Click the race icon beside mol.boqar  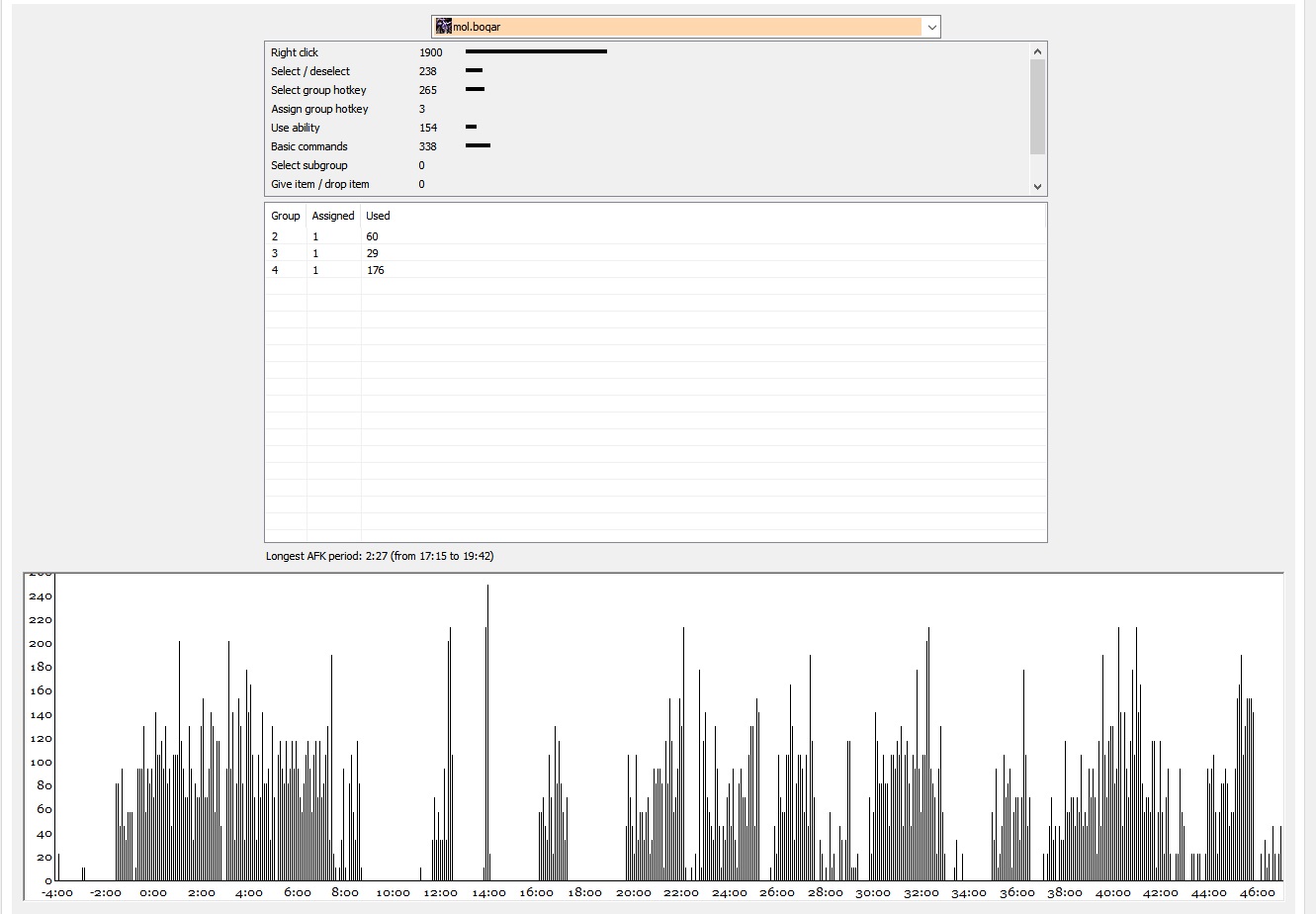[444, 27]
